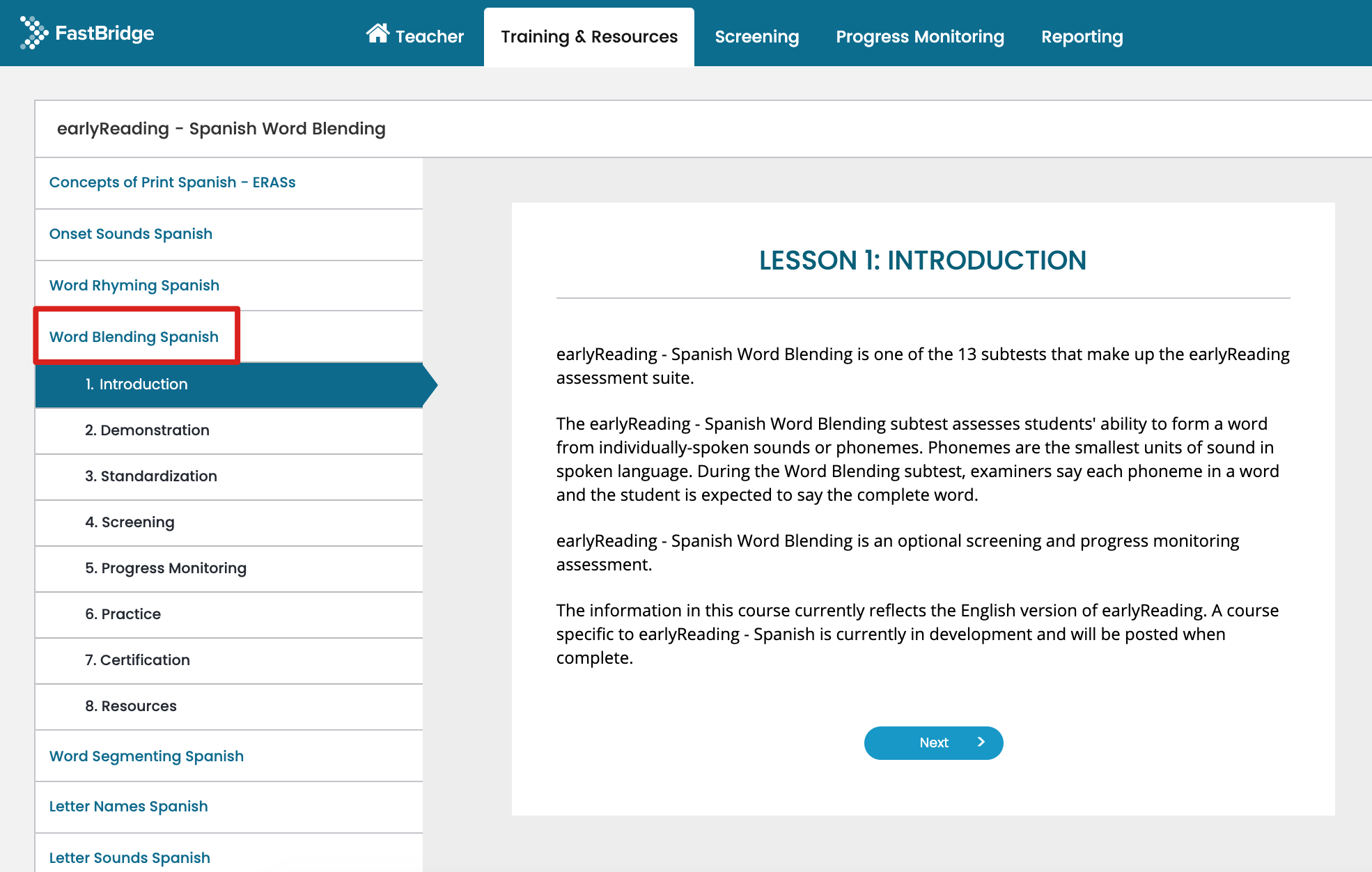Go to the Reporting tab
The width and height of the screenshot is (1372, 872).
[x=1082, y=37]
